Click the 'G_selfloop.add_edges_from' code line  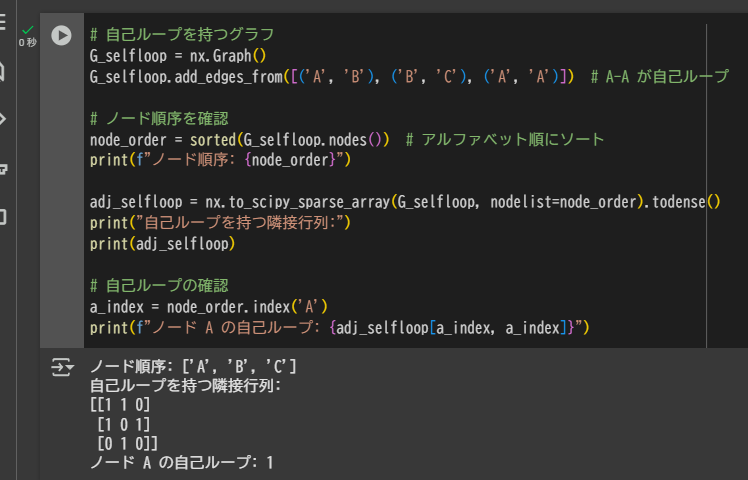click(332, 76)
